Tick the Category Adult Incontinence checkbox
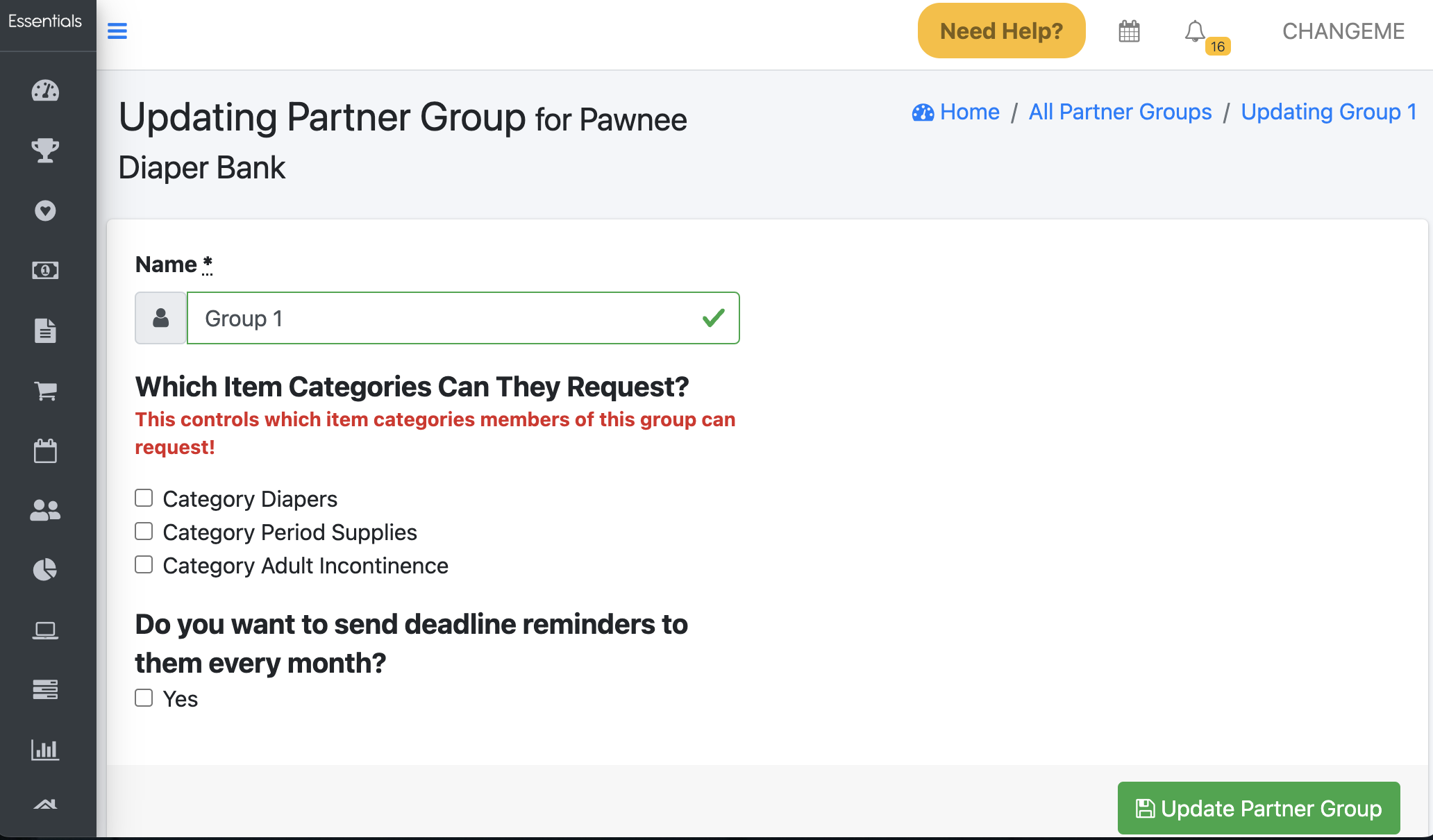 (144, 564)
